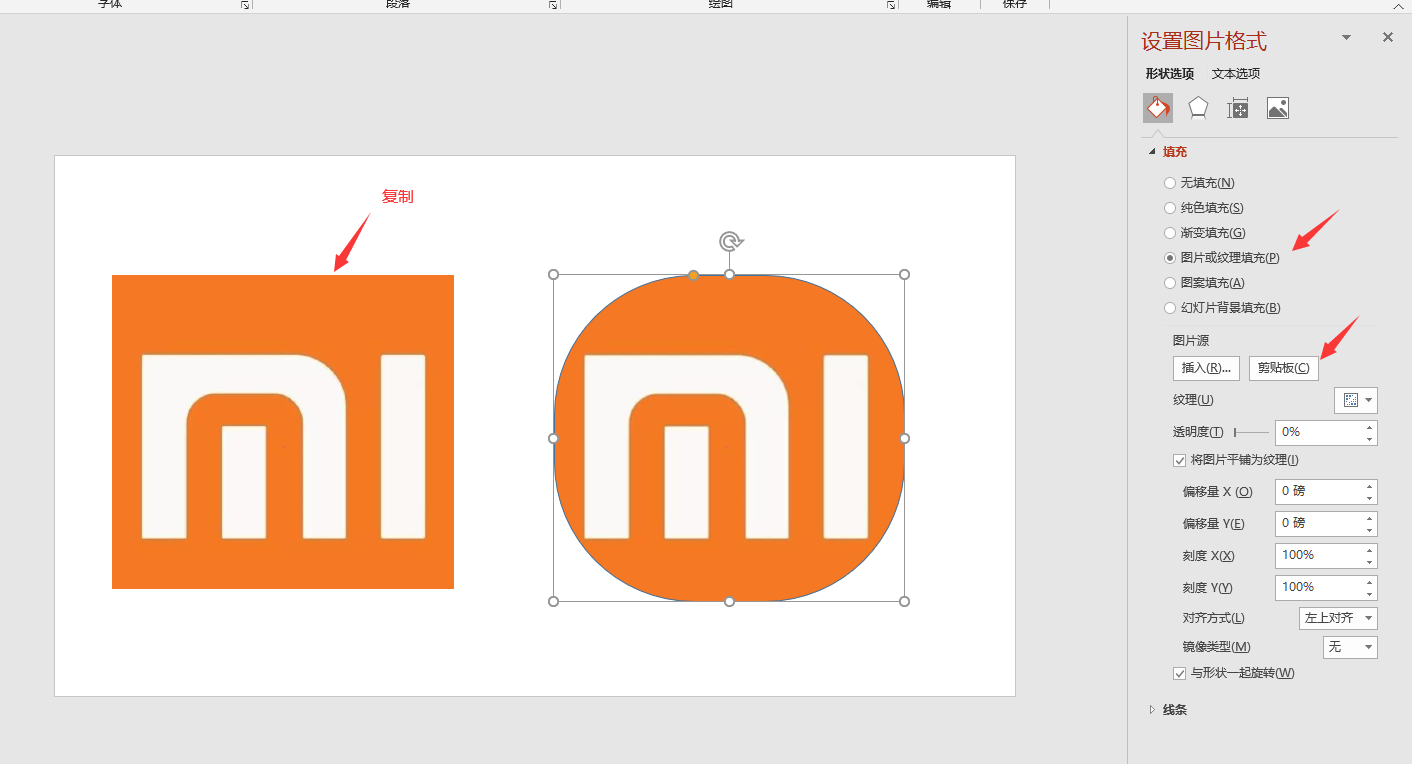Click the bottom-middle resize handle of shape

click(729, 601)
